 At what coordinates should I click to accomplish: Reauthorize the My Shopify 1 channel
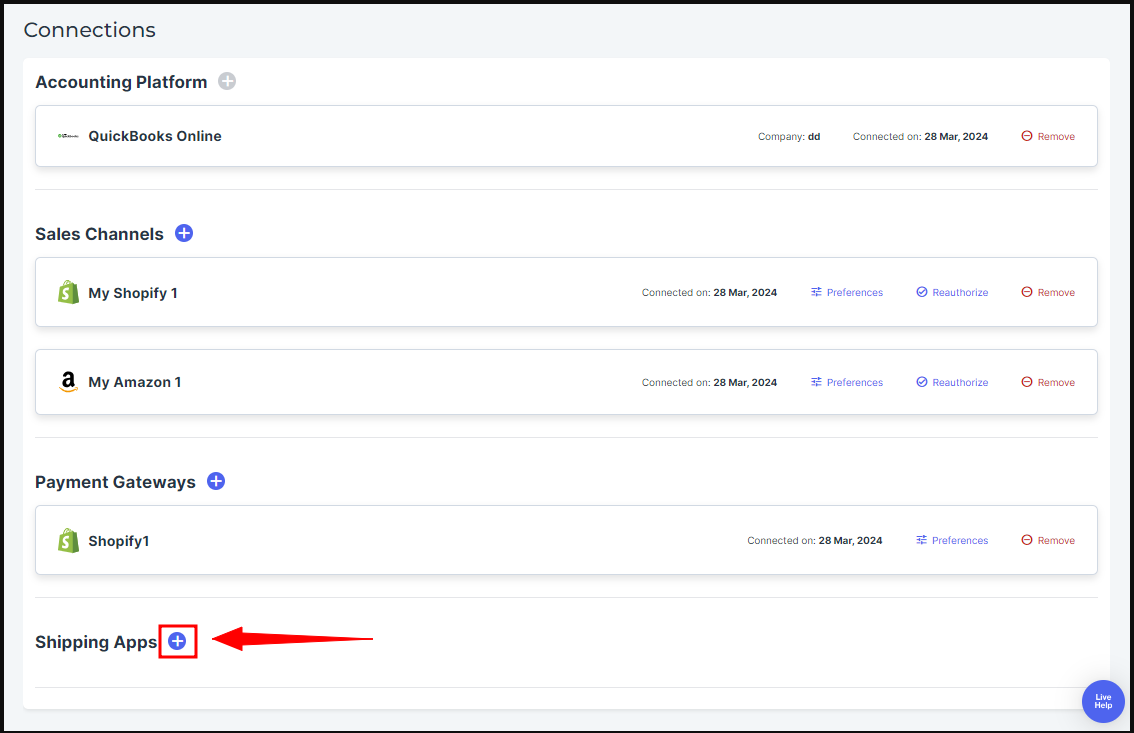pos(952,292)
